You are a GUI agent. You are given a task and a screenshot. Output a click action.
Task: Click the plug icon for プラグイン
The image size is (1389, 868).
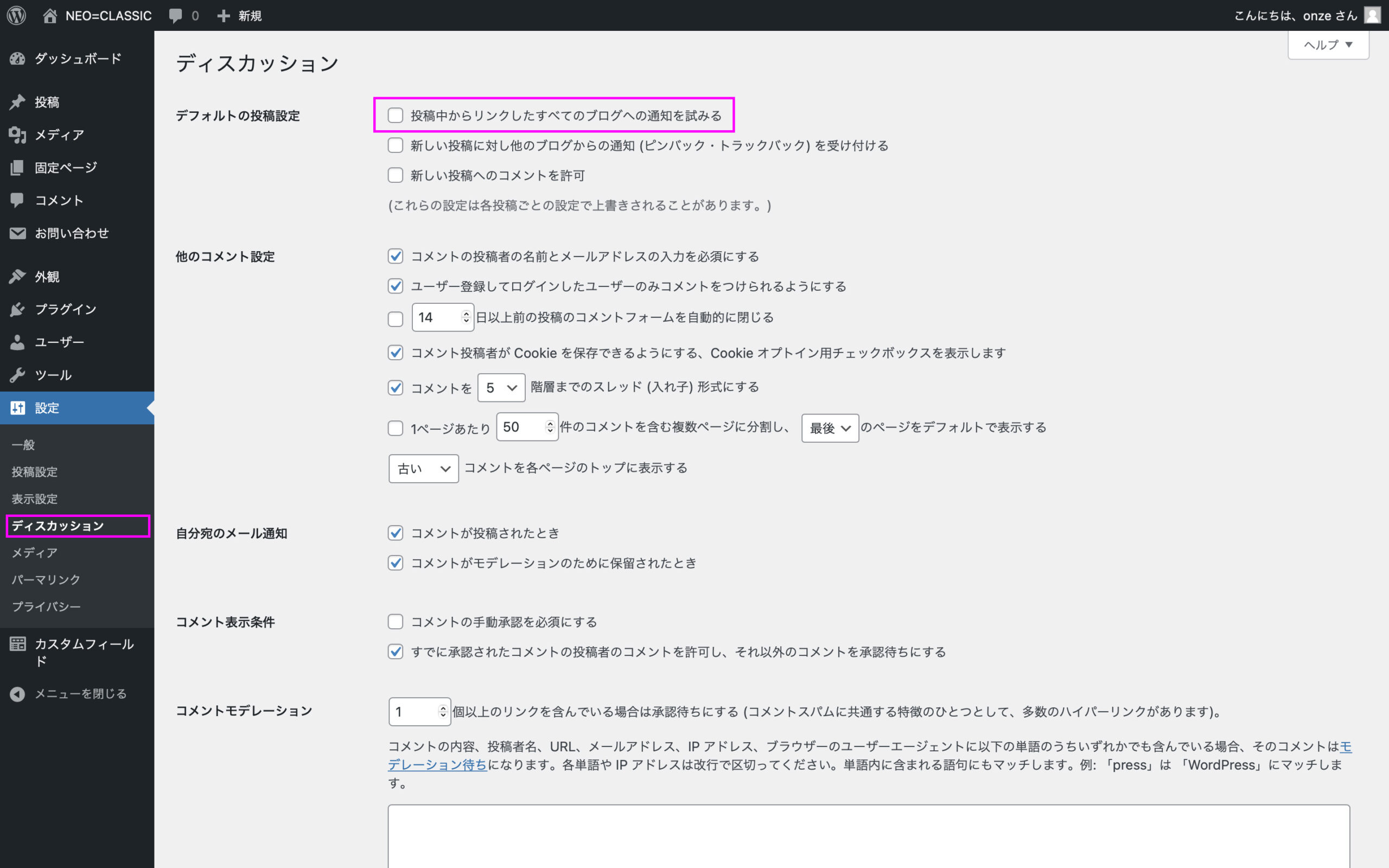click(17, 309)
